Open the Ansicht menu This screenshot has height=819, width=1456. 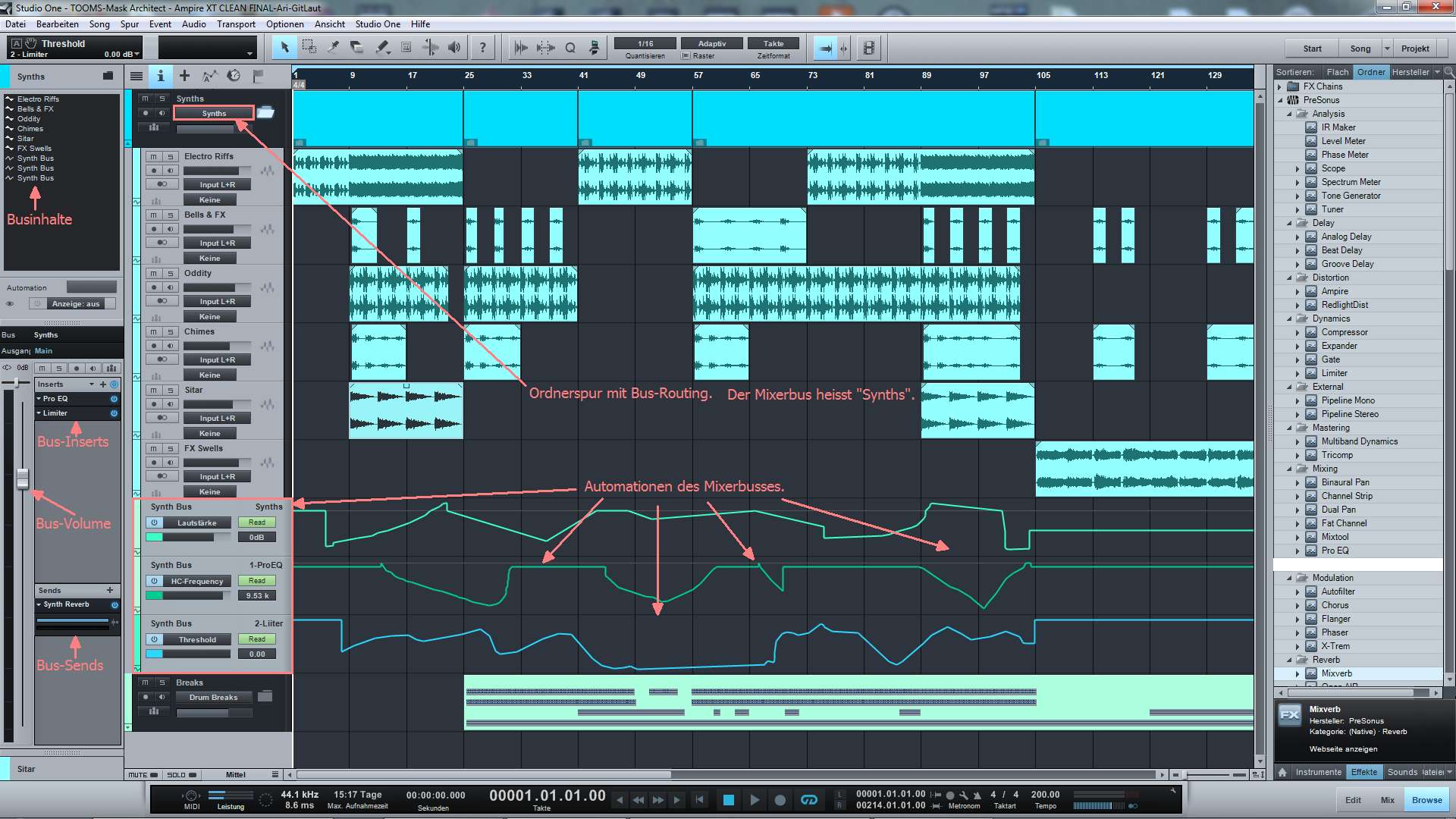click(330, 24)
